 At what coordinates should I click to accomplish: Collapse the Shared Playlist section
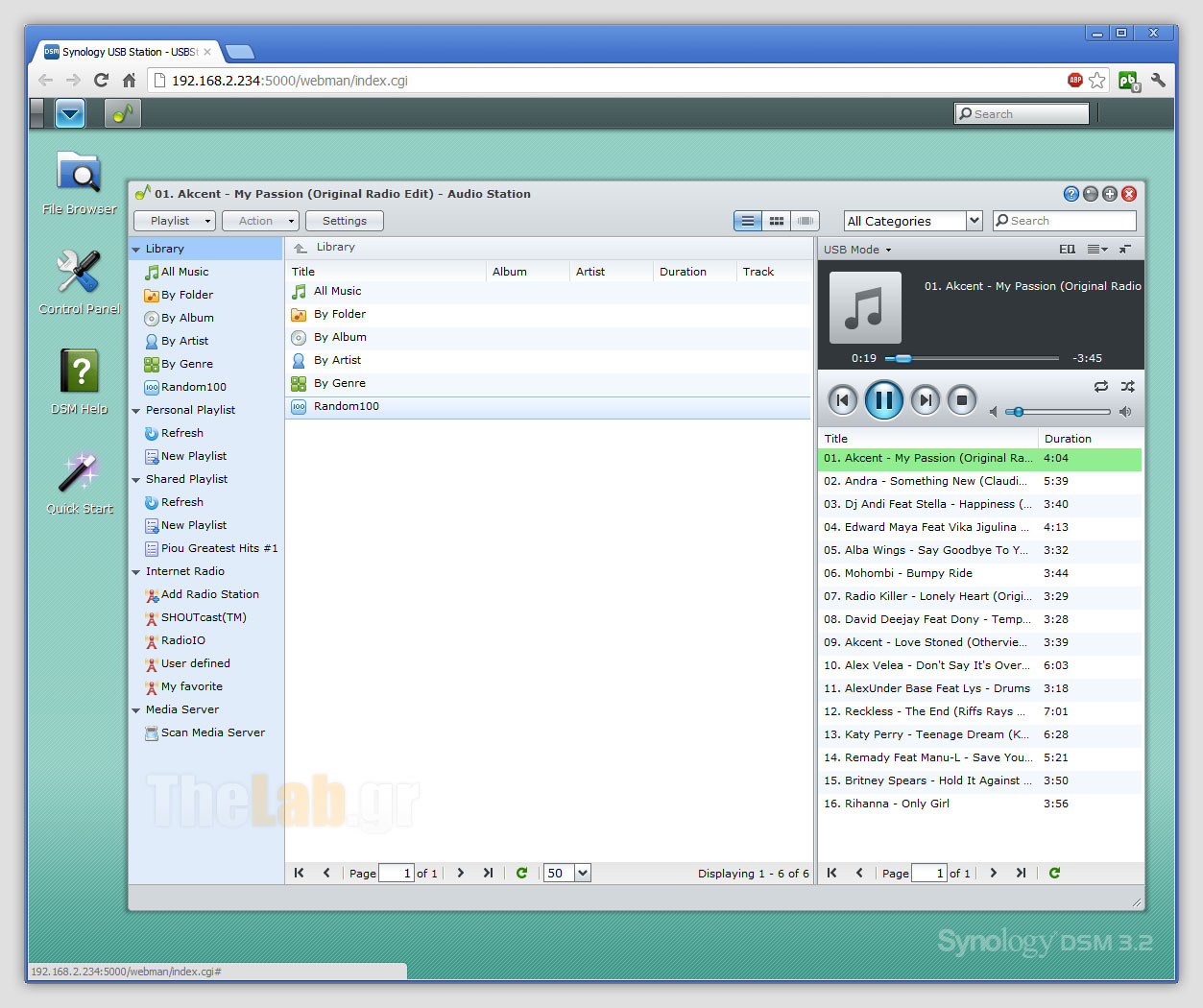pos(136,480)
